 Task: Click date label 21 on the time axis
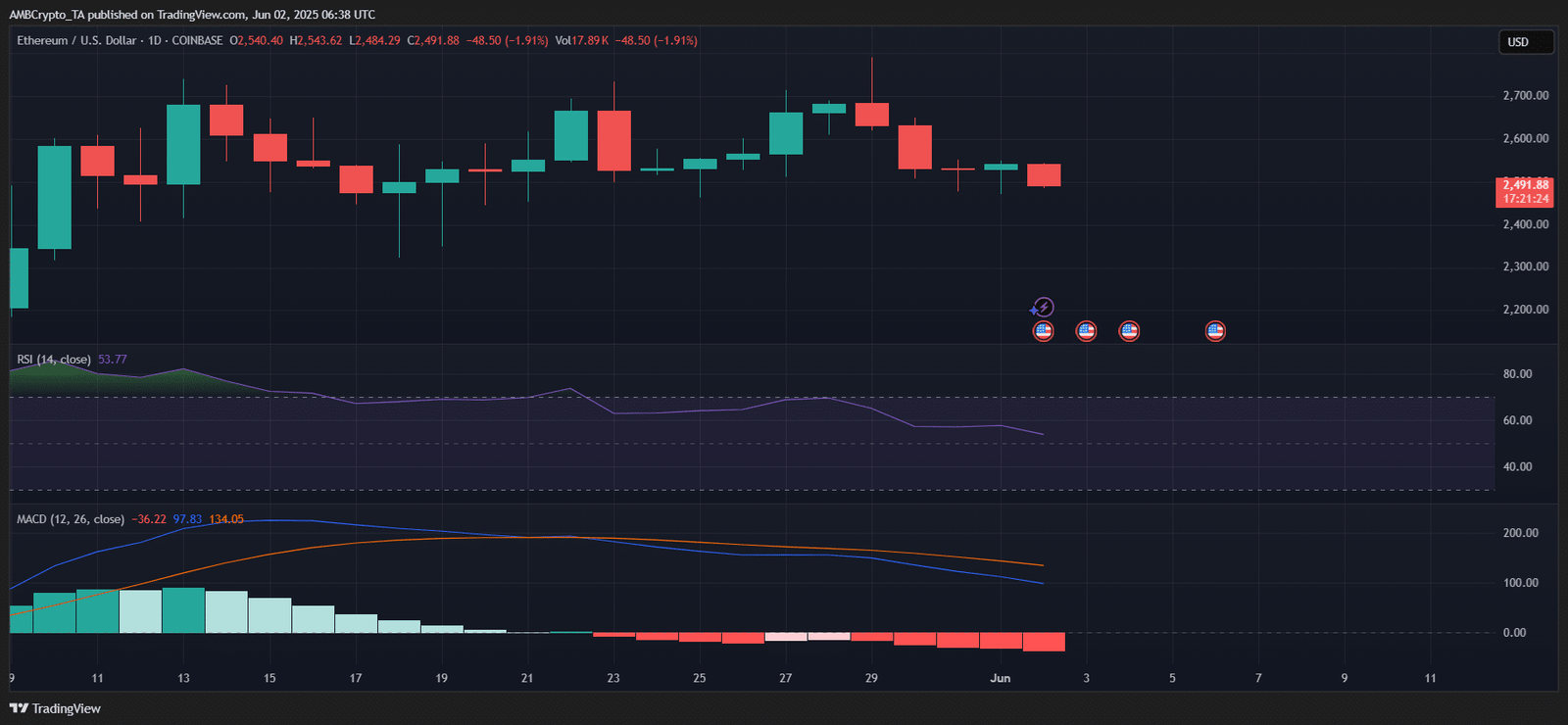[x=527, y=678]
